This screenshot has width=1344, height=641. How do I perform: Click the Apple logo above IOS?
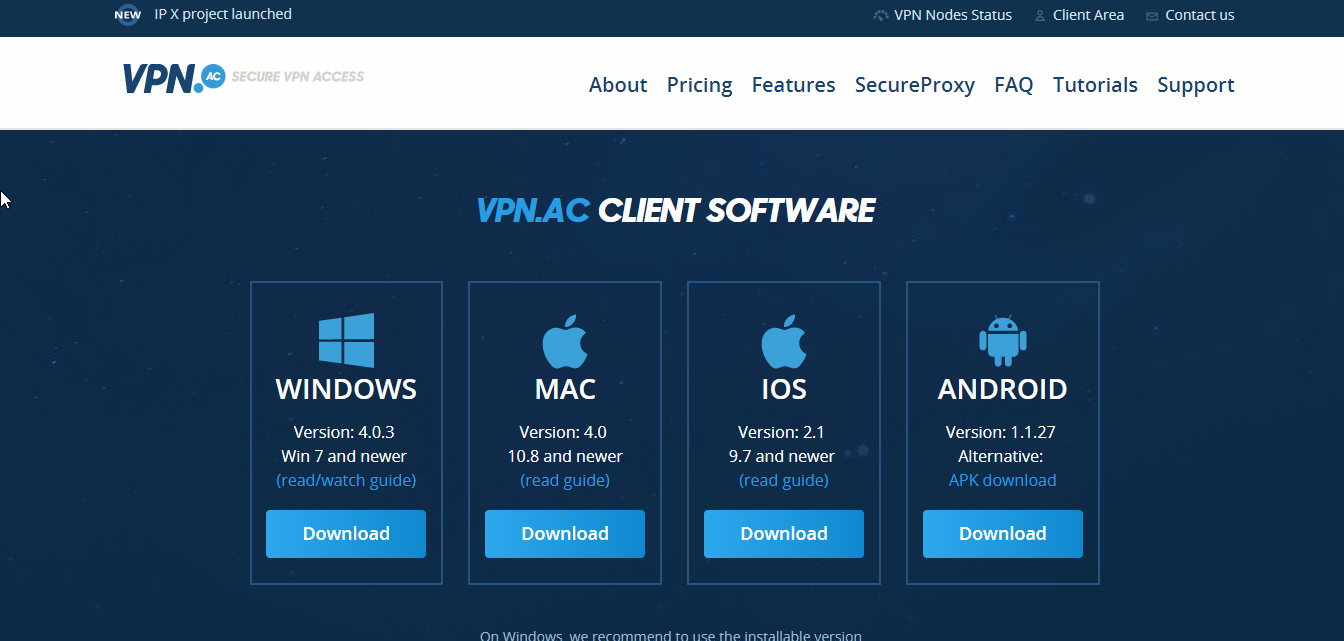784,342
